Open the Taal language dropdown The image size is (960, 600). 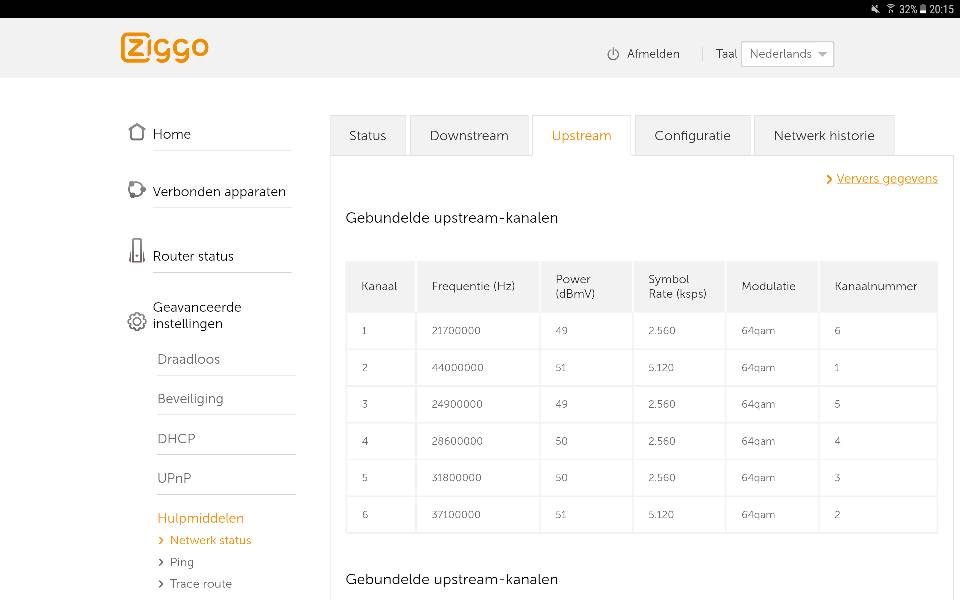pyautogui.click(x=787, y=54)
